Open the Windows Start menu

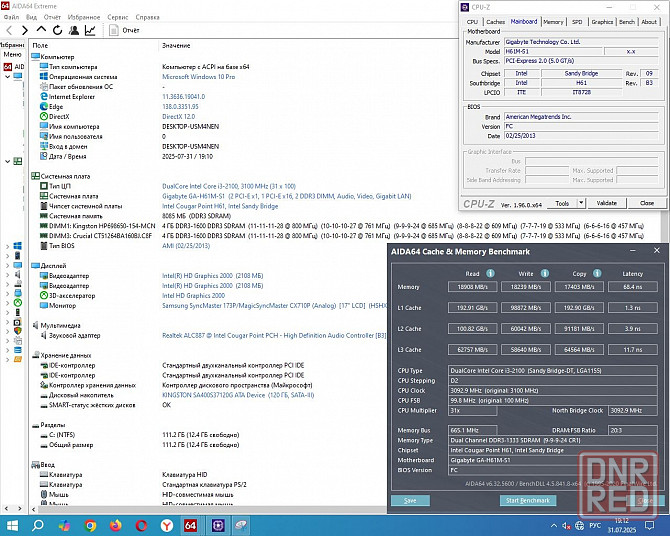[12, 525]
